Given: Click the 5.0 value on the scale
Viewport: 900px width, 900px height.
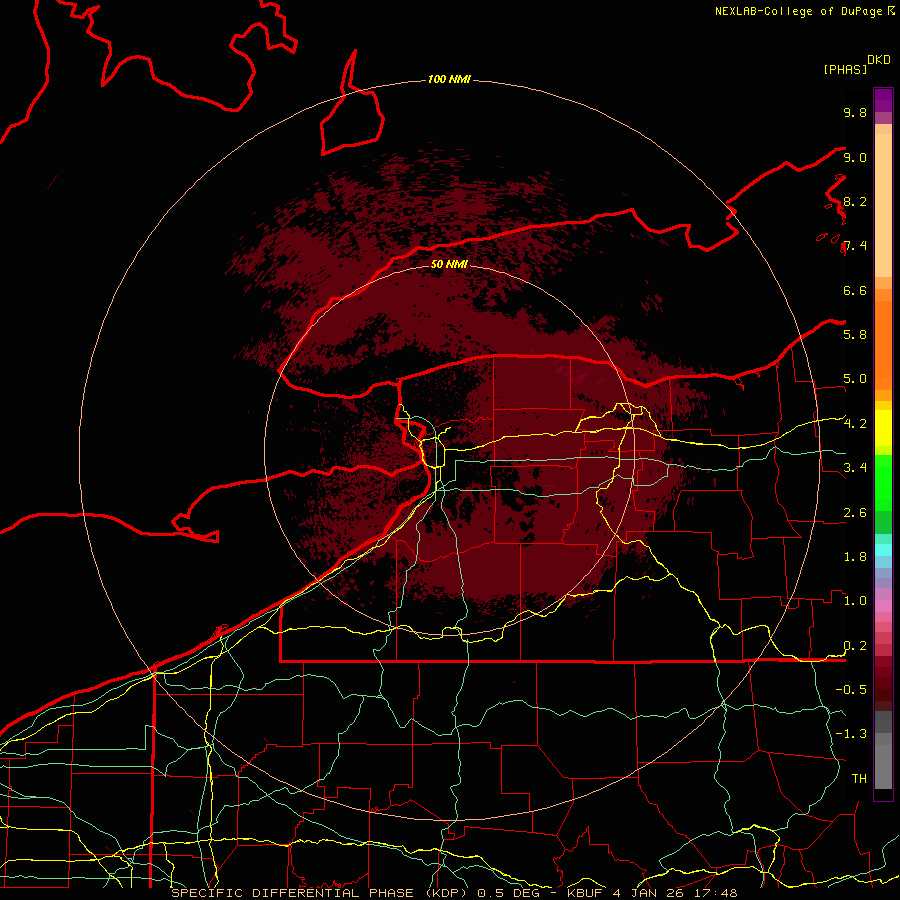Looking at the screenshot, I should click(855, 379).
